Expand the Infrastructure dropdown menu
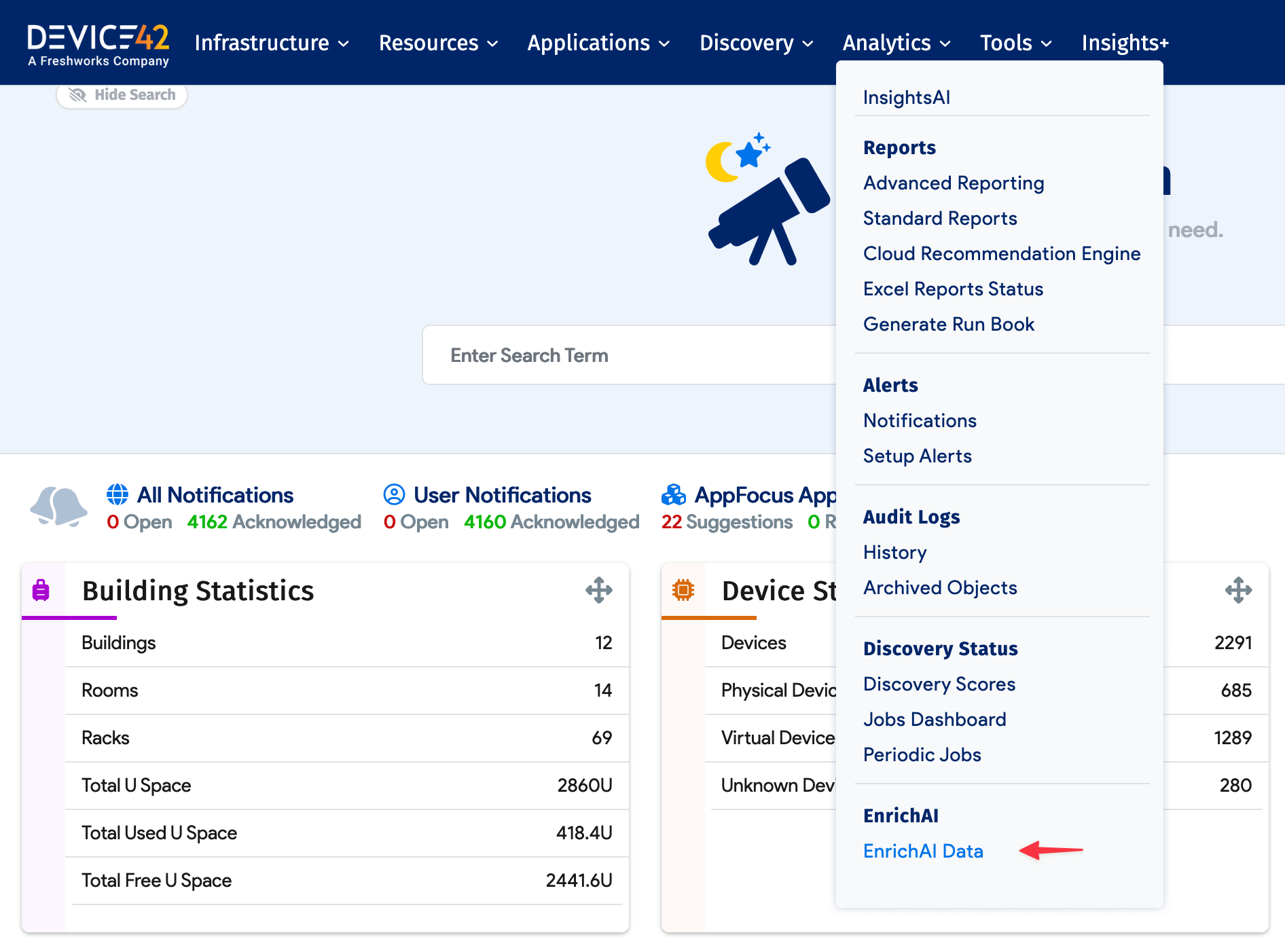1285x952 pixels. coord(272,43)
